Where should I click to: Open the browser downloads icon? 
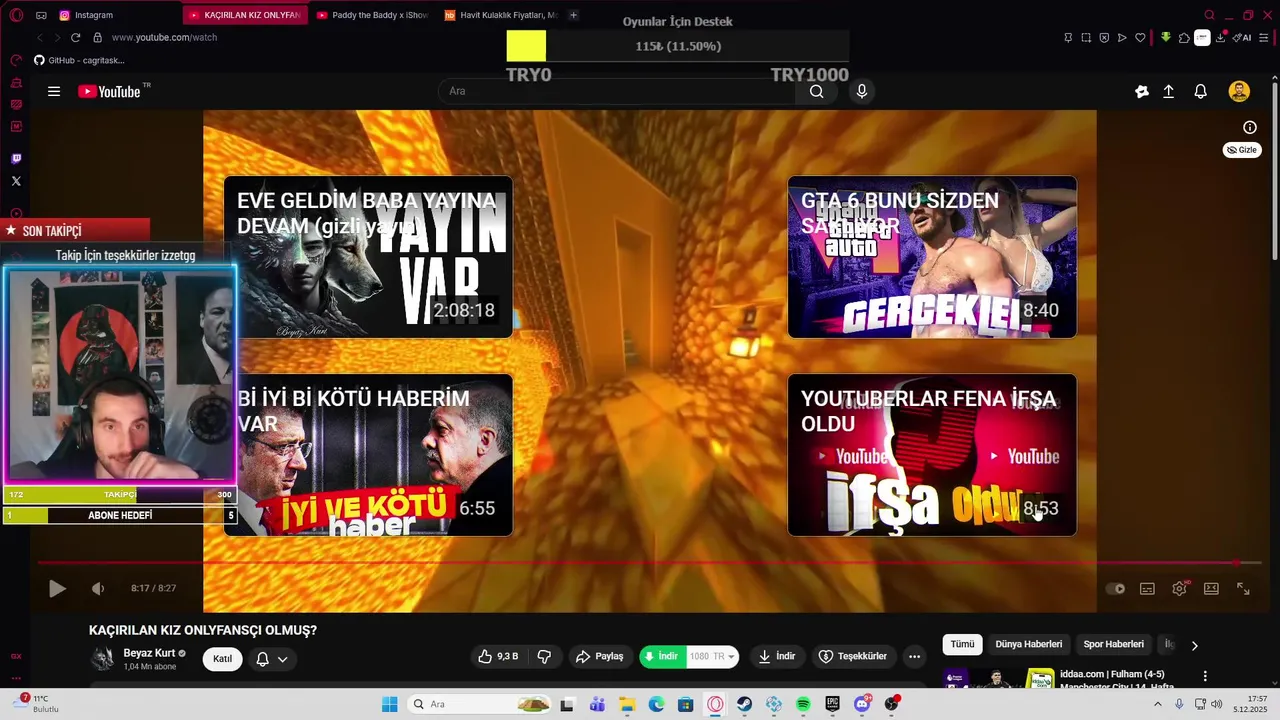tap(1221, 38)
